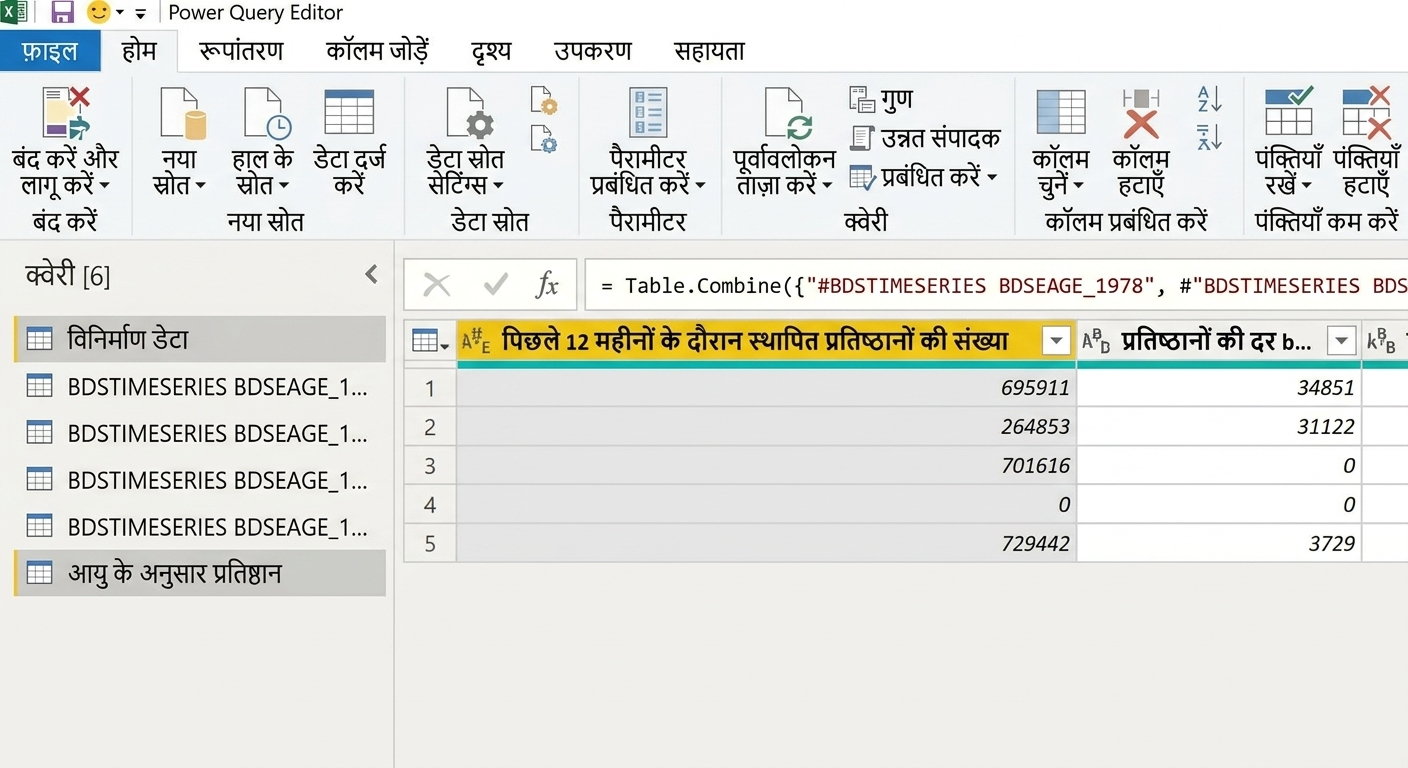Click the cell containing 264853
The width and height of the screenshot is (1408, 768).
(x=766, y=426)
